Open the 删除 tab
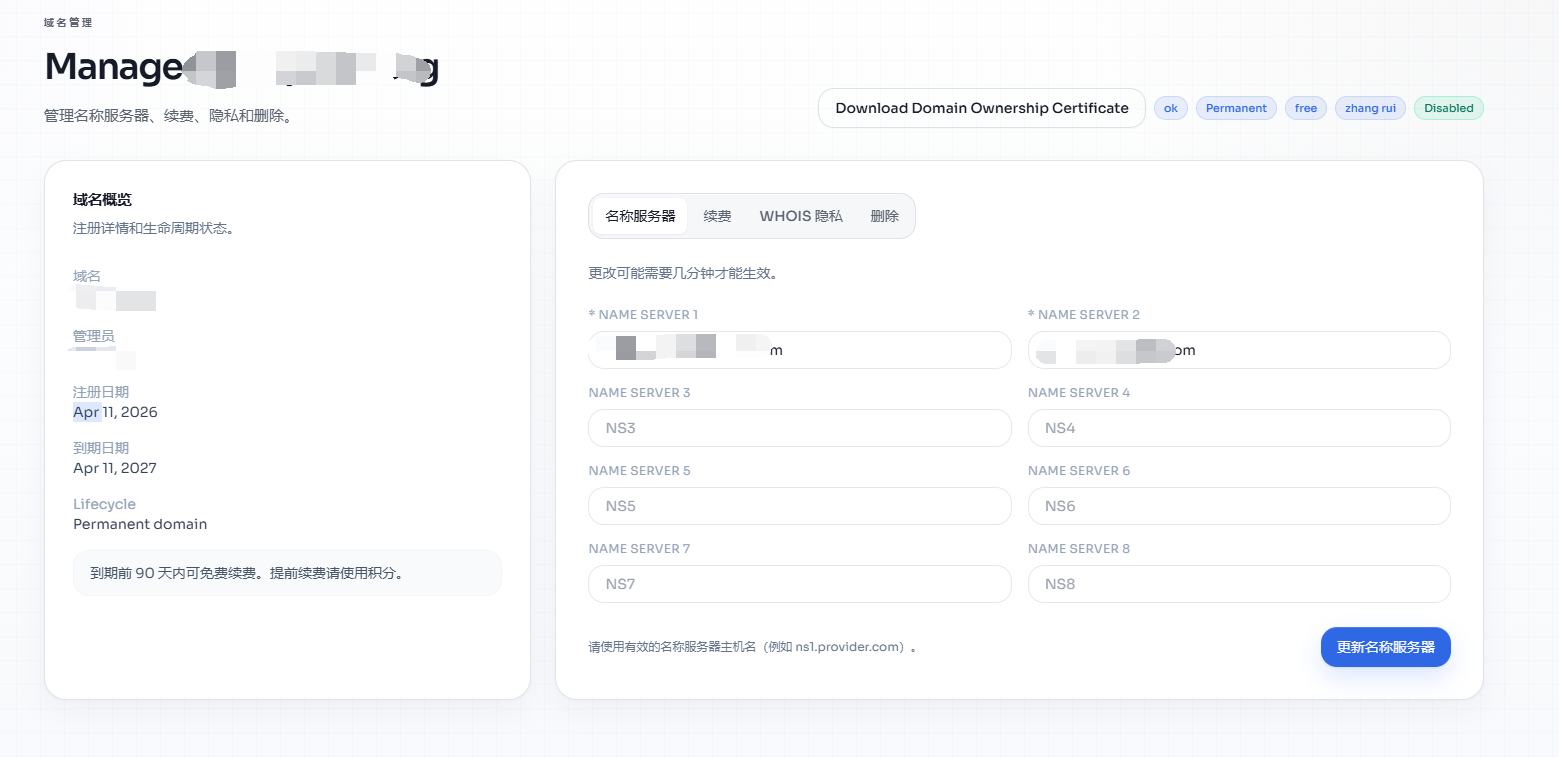The height and width of the screenshot is (757, 1559). pyautogui.click(x=884, y=216)
